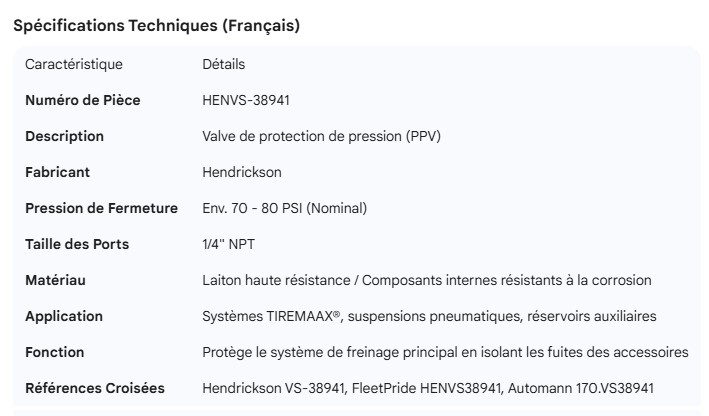Select the Fonction row label
Viewport: 709px width, 416px height.
click(x=54, y=352)
